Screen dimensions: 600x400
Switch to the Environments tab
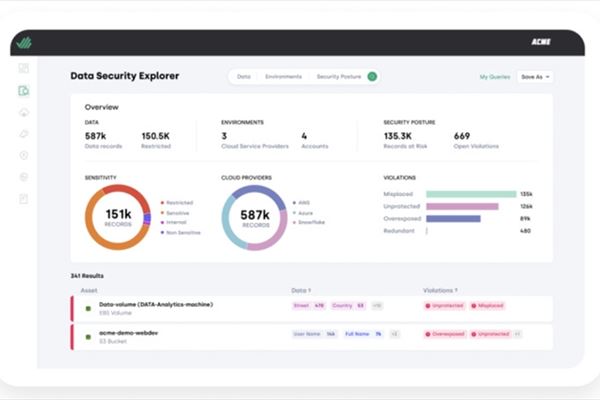pyautogui.click(x=284, y=77)
